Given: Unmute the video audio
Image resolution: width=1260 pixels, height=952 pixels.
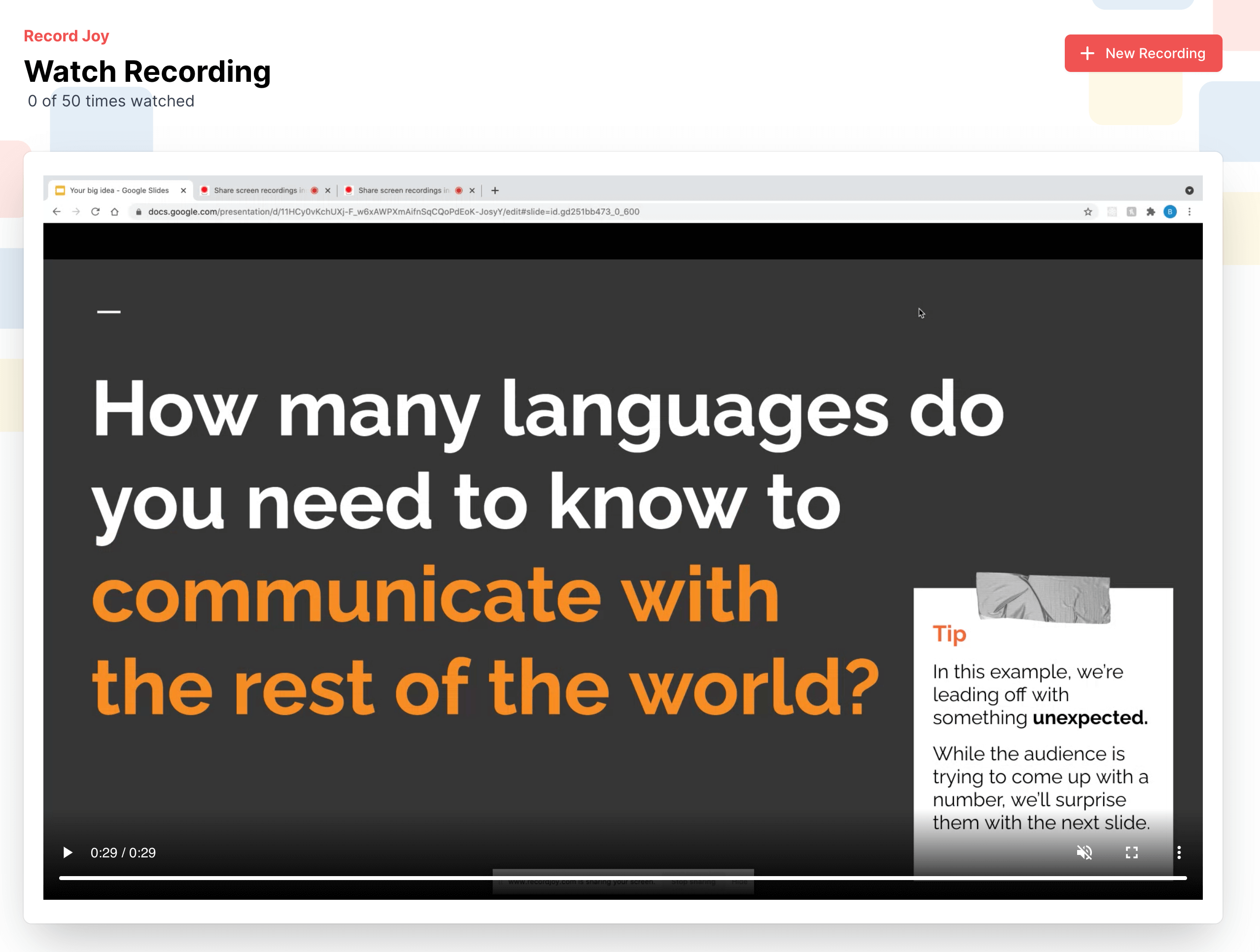Looking at the screenshot, I should 1084,852.
